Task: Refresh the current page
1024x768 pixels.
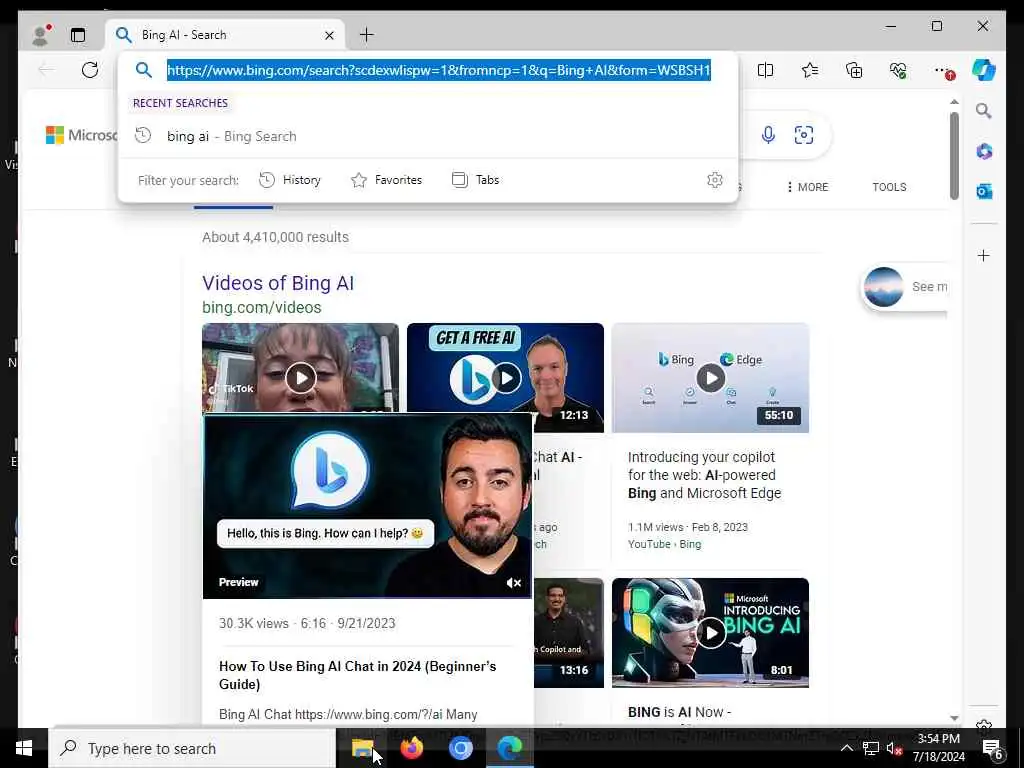Action: (90, 70)
